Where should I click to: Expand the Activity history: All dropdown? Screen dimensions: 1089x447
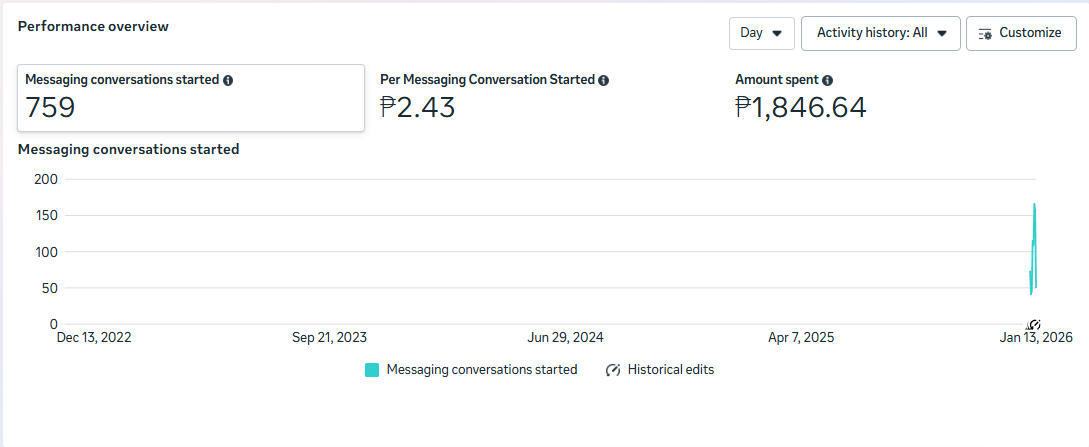[880, 33]
